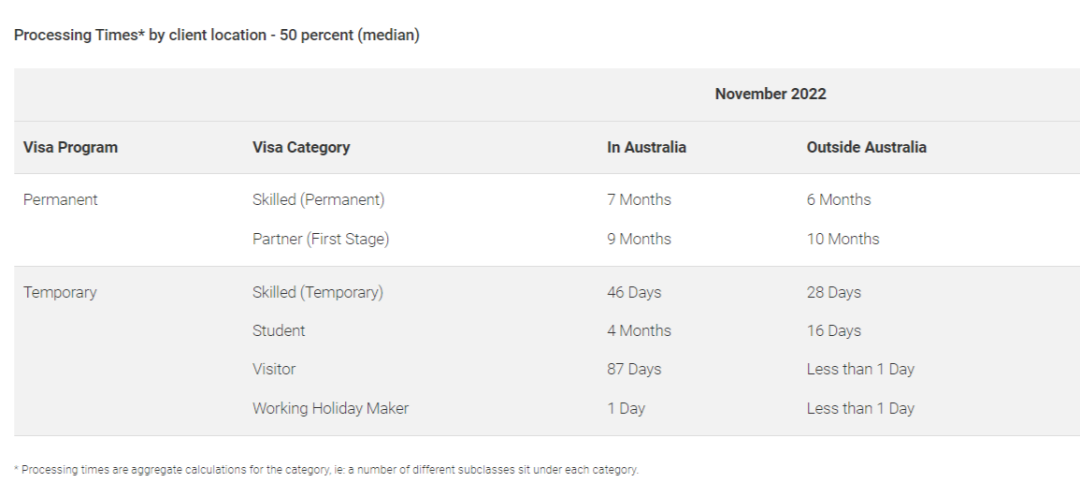Click the aggregate calculations footnote text
Image resolution: width=1080 pixels, height=497 pixels.
326,469
